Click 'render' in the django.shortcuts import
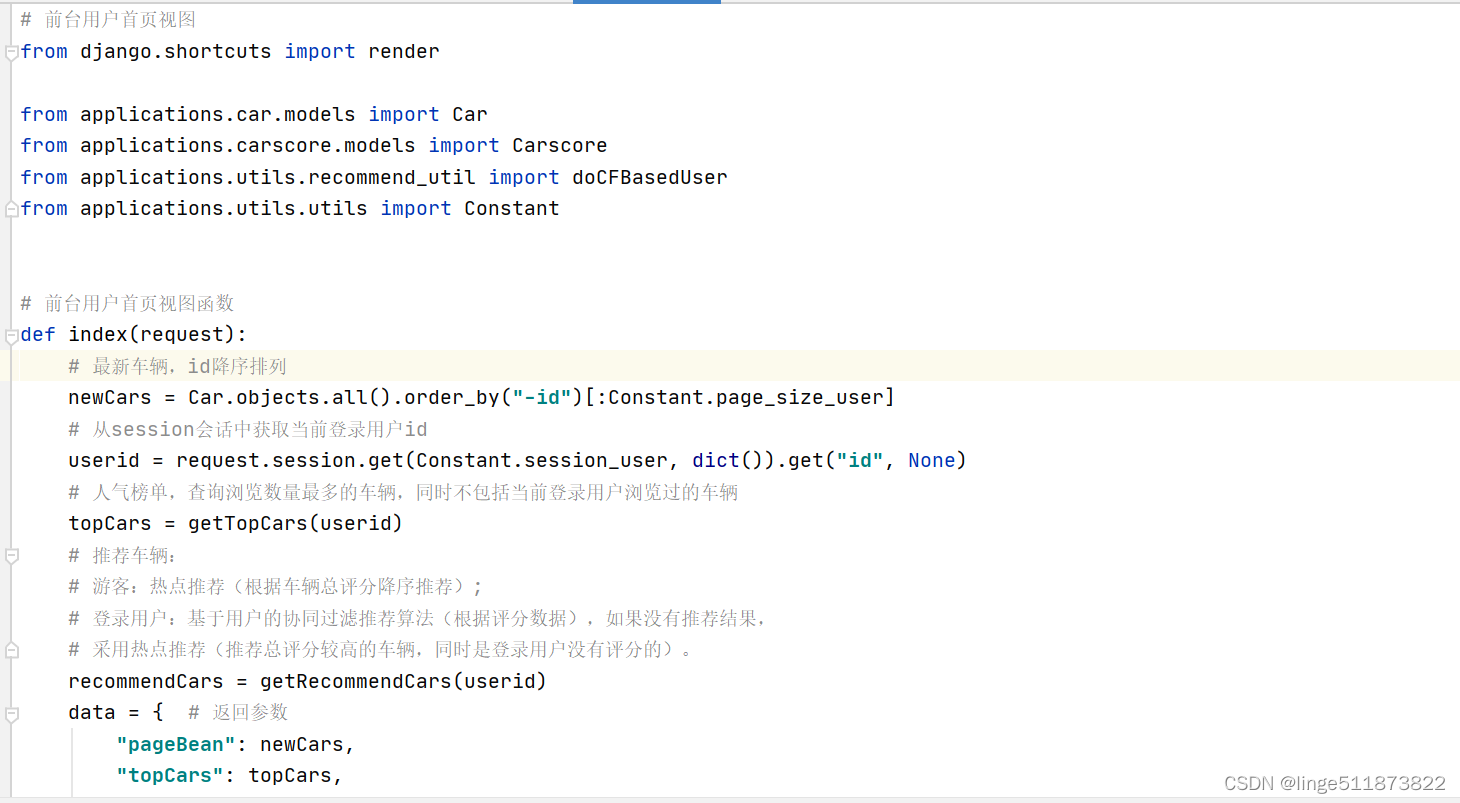This screenshot has width=1460, height=803. coord(404,51)
